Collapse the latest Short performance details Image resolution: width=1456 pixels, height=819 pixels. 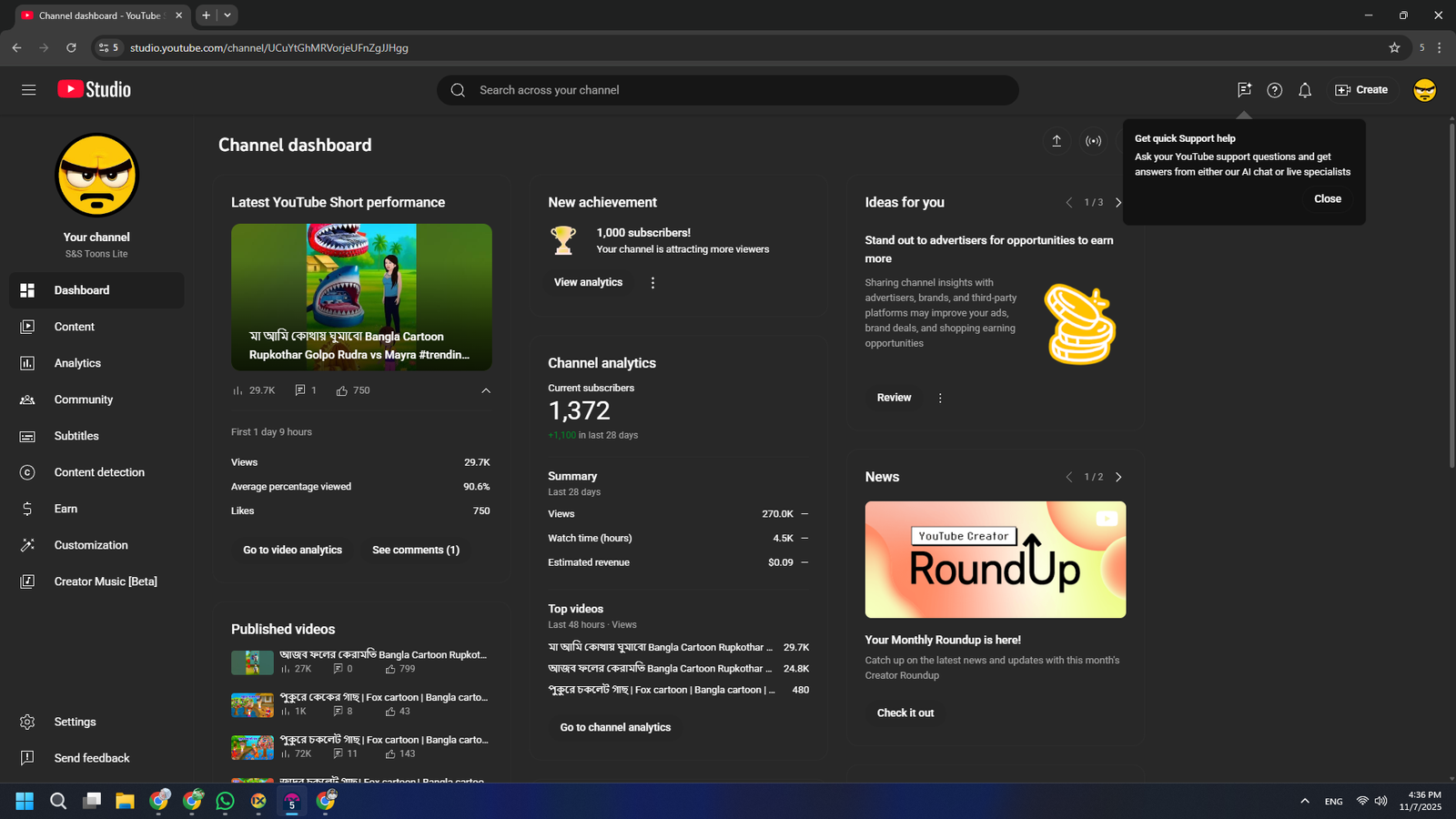click(486, 390)
